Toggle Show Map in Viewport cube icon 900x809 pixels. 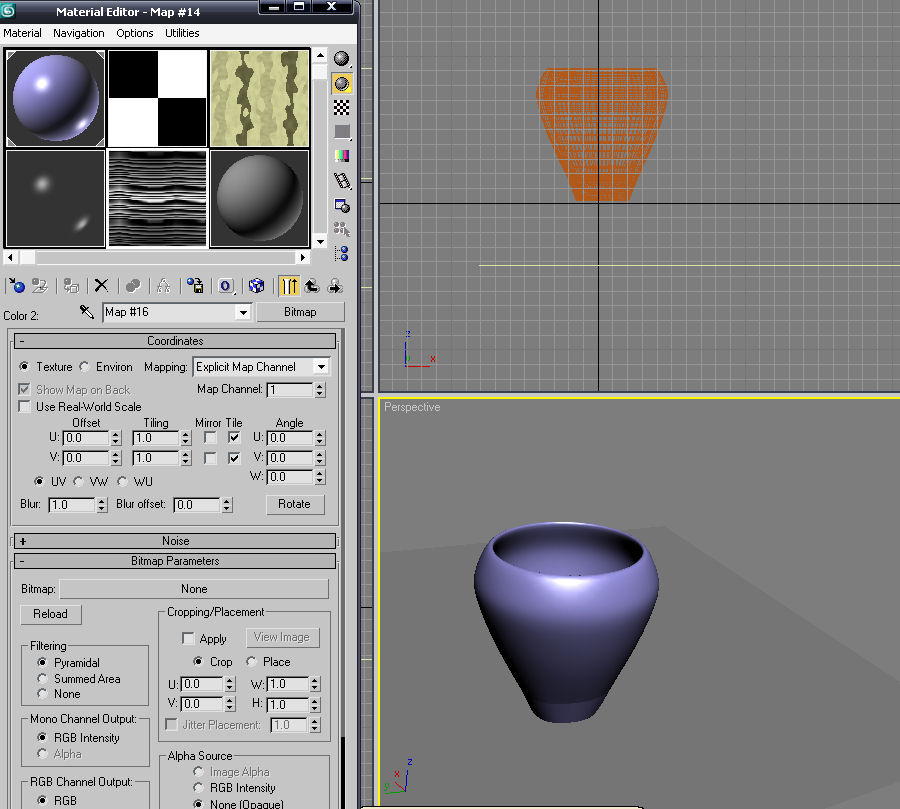pyautogui.click(x=256, y=286)
